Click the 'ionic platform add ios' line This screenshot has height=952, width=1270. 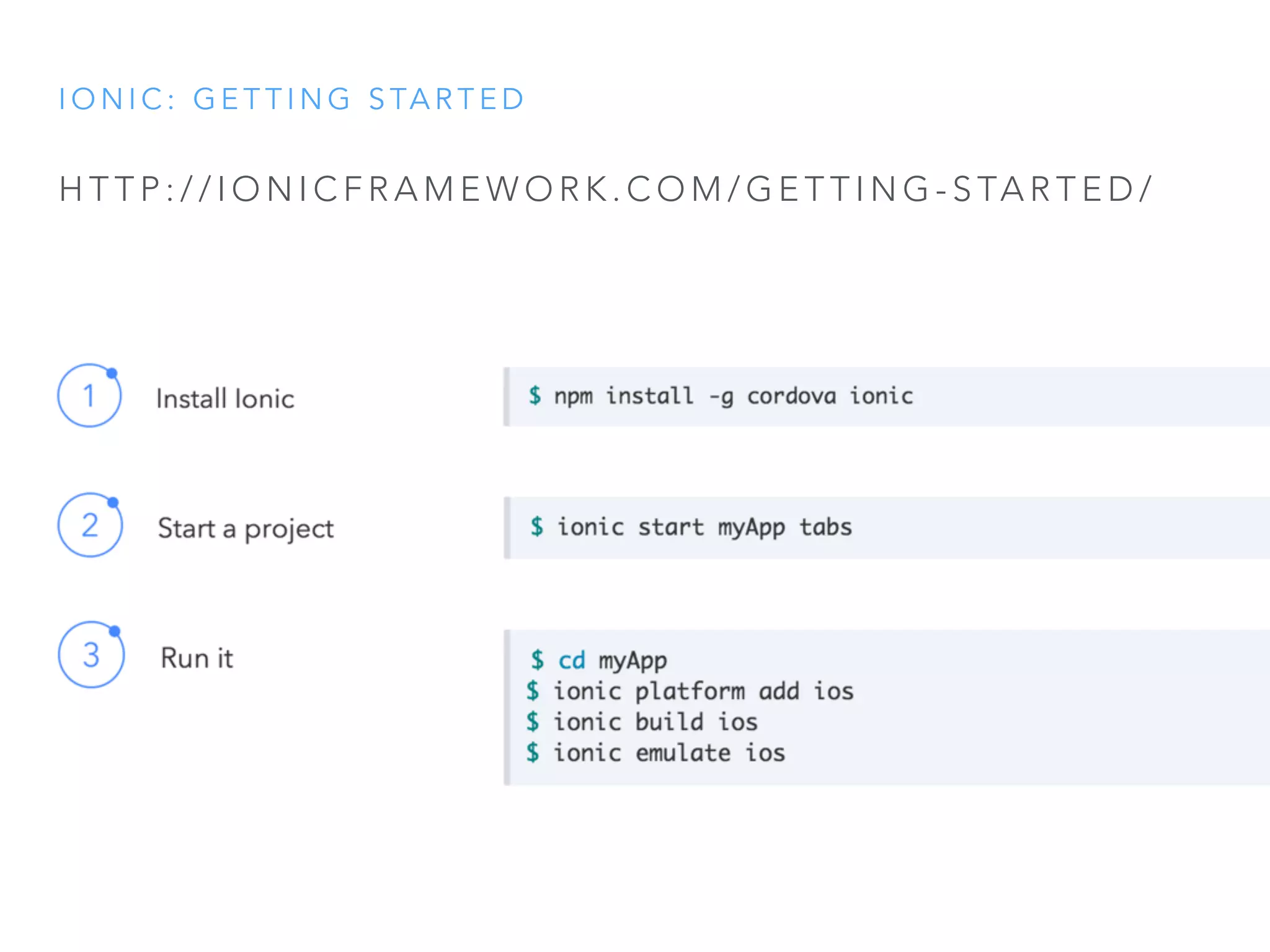pos(703,691)
